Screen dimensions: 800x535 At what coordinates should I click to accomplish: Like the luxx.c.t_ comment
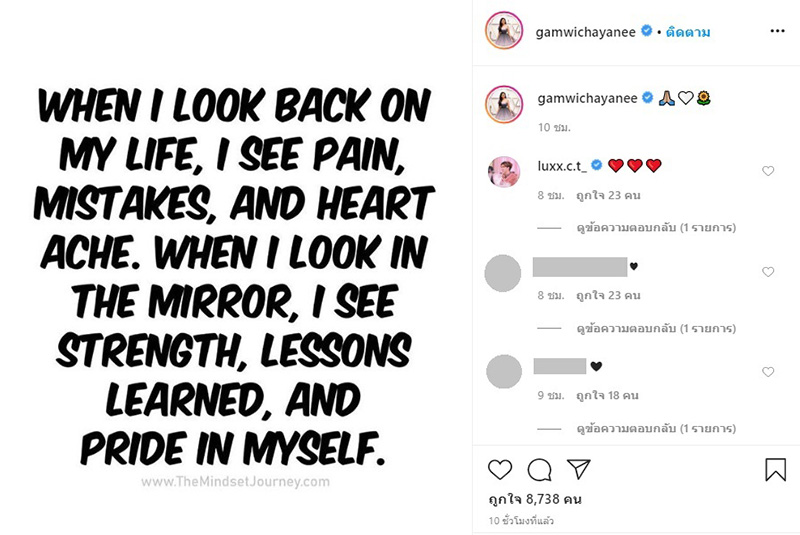coord(768,171)
